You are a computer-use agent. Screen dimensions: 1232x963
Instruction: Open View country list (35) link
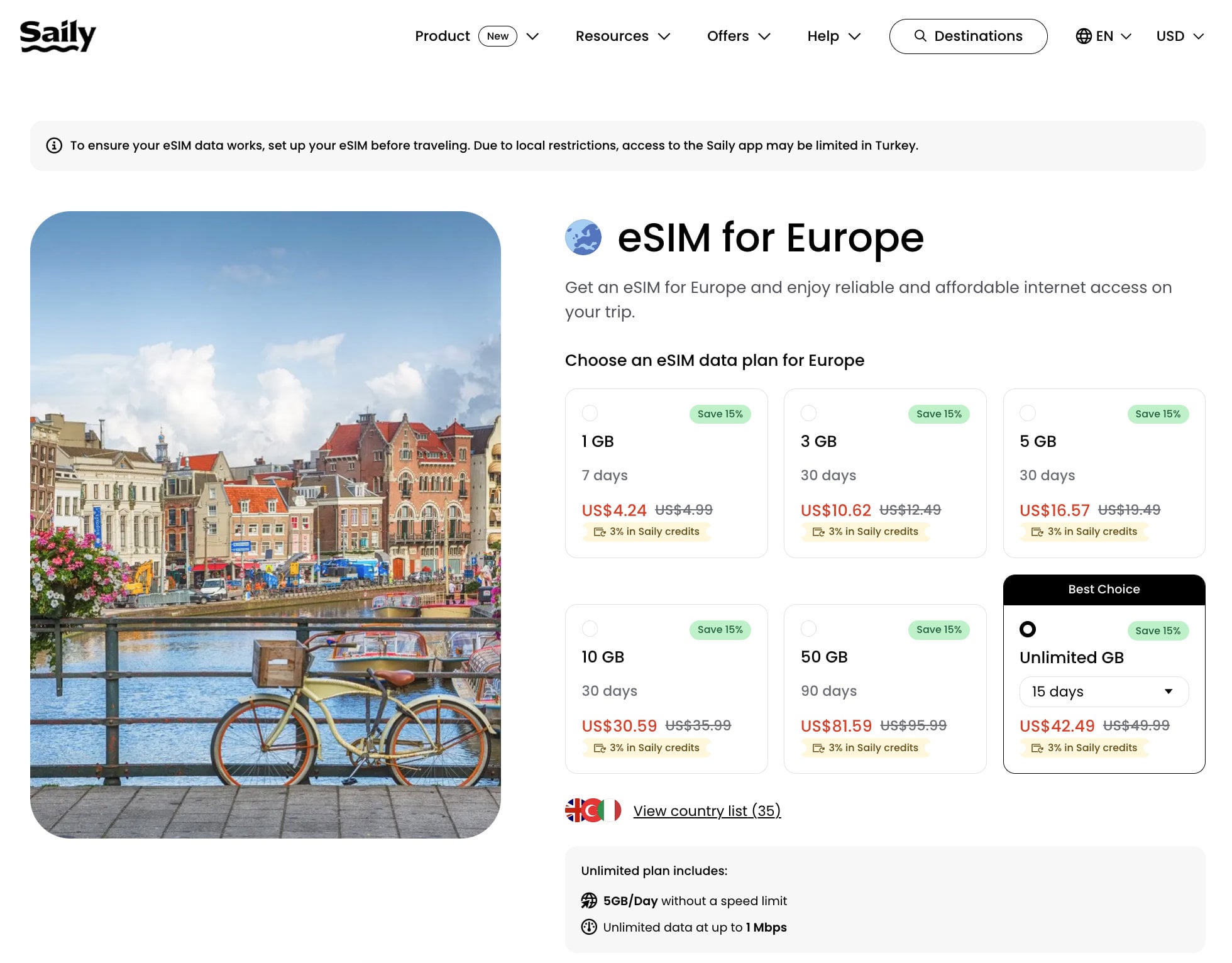(x=707, y=811)
